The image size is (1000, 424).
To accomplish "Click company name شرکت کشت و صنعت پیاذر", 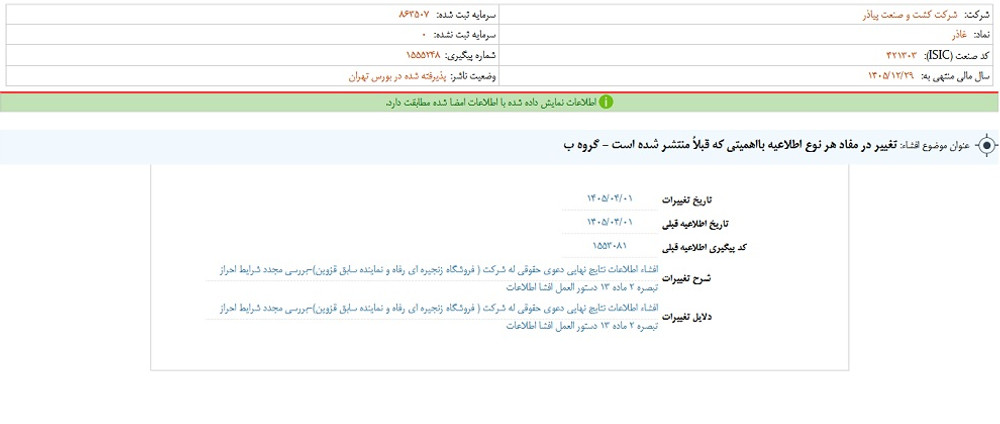I will tap(910, 14).
